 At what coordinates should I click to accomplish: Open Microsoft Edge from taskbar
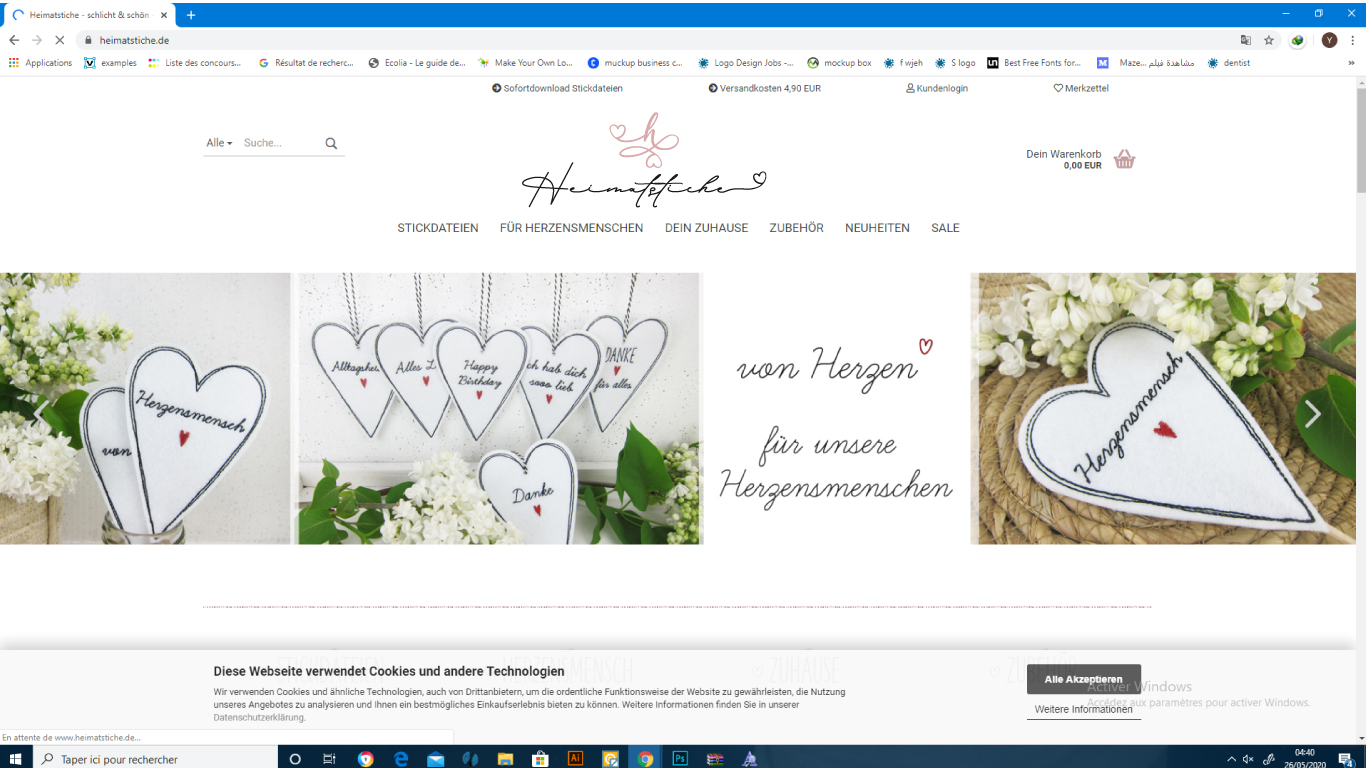[400, 759]
